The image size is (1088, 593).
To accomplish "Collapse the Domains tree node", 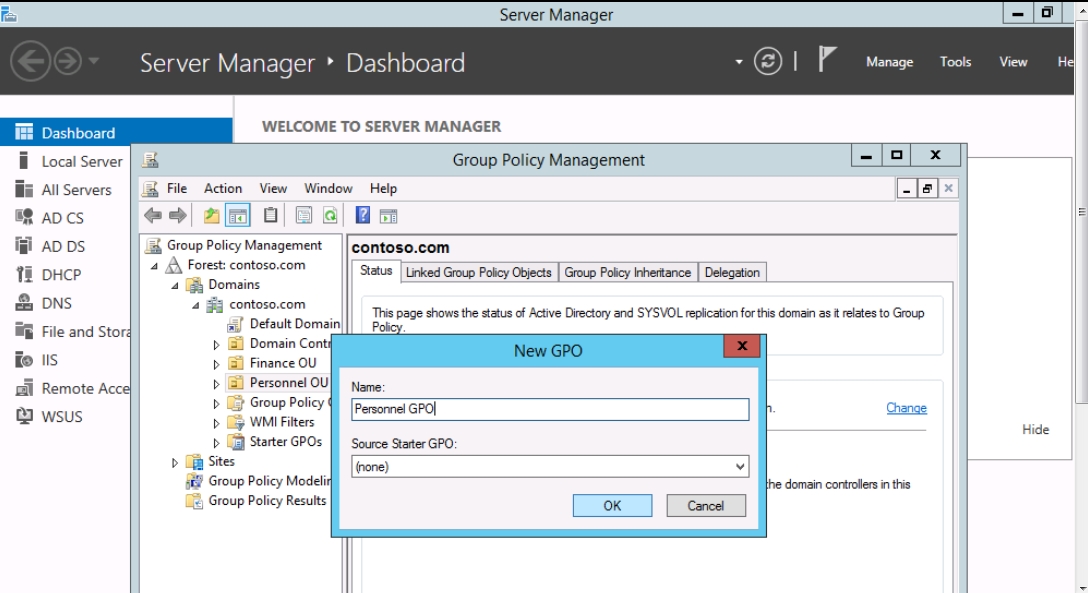I will pos(176,285).
